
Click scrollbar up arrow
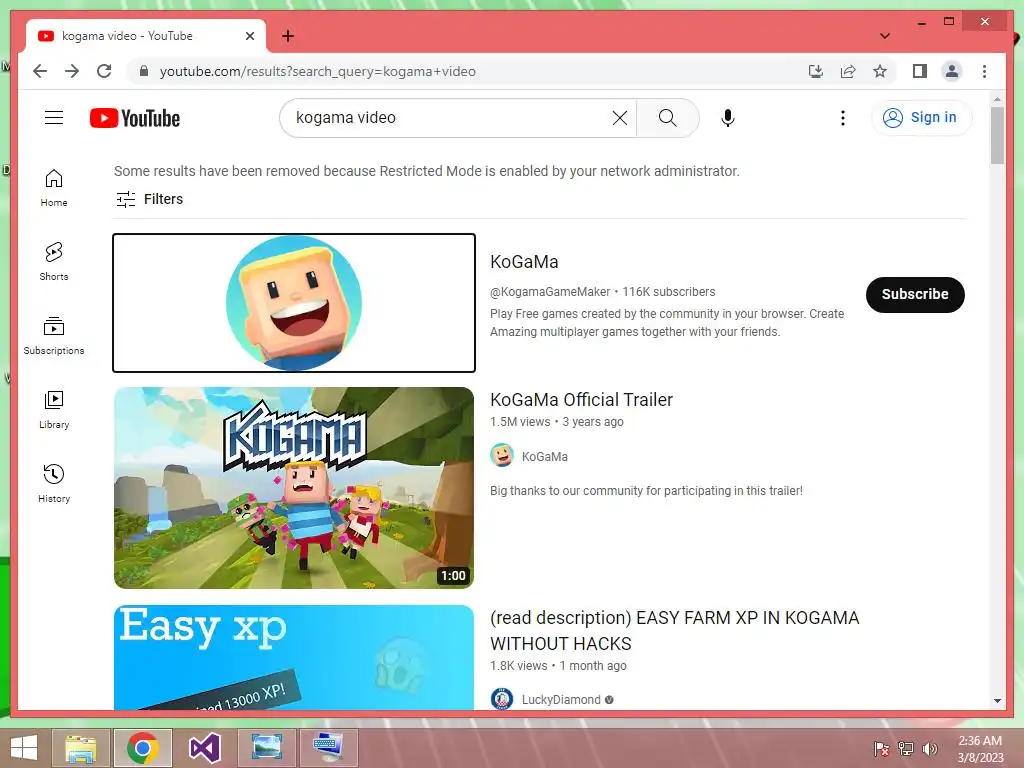pos(997,100)
